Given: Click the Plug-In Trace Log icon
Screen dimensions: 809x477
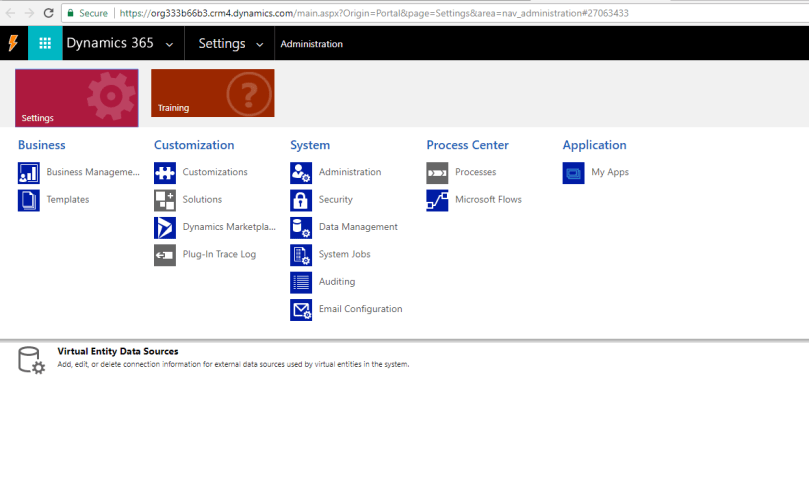Looking at the screenshot, I should coord(165,255).
